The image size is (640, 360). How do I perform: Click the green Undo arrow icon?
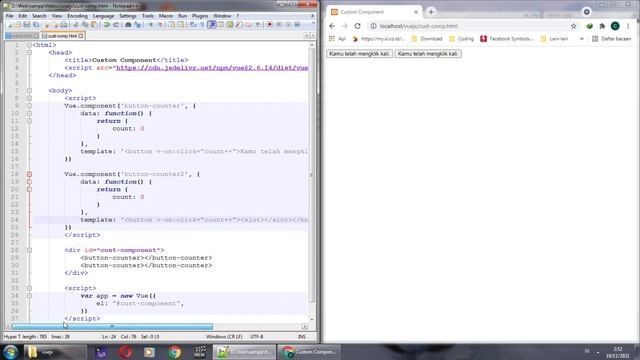pos(107,25)
